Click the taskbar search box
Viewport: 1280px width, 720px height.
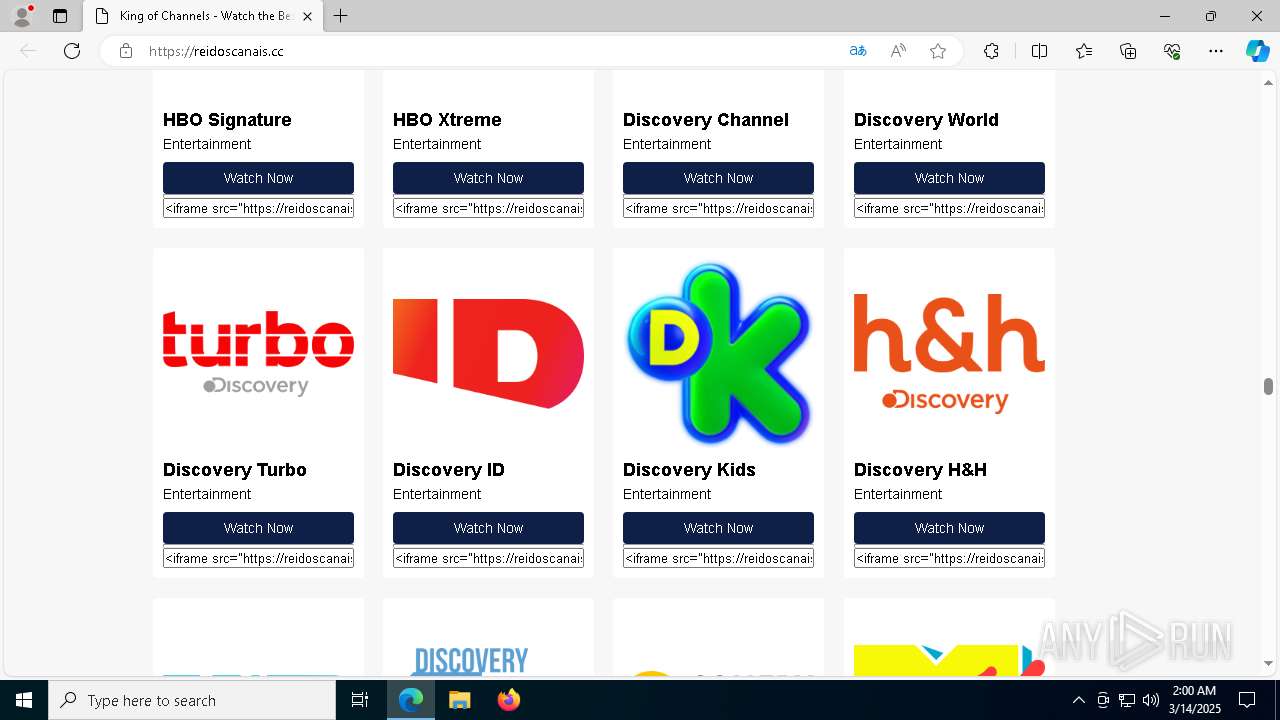[x=192, y=700]
